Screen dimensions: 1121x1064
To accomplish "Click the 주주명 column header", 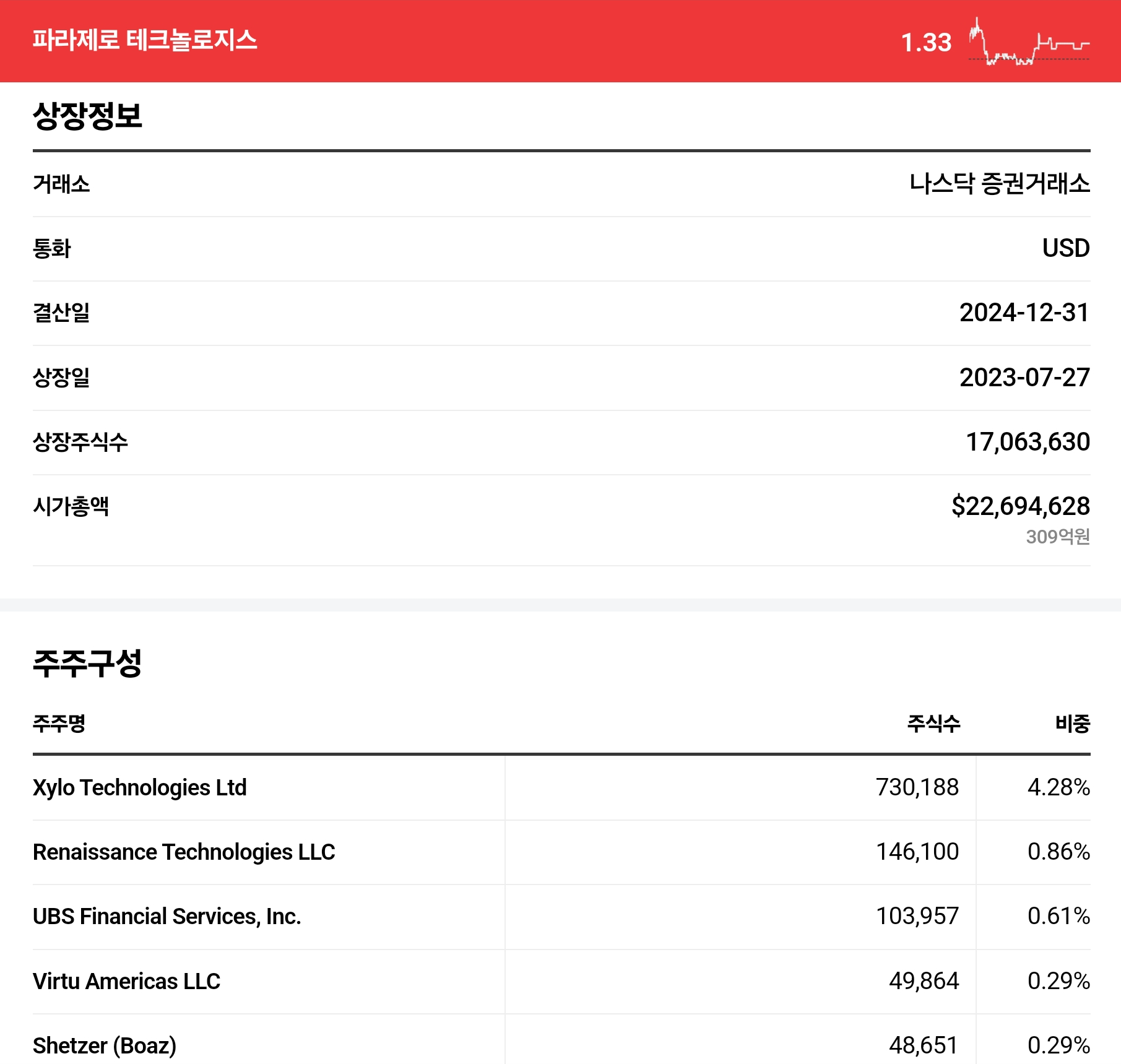I will (x=59, y=723).
